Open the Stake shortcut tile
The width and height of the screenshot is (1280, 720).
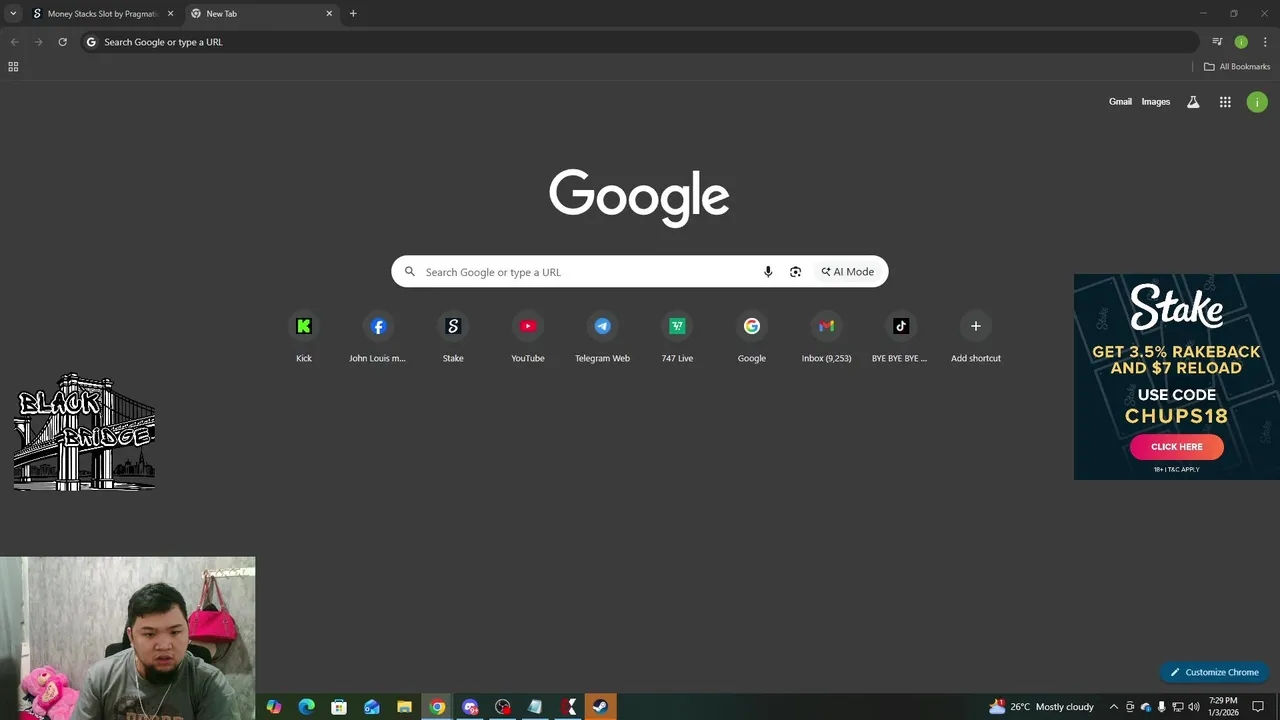coord(453,326)
